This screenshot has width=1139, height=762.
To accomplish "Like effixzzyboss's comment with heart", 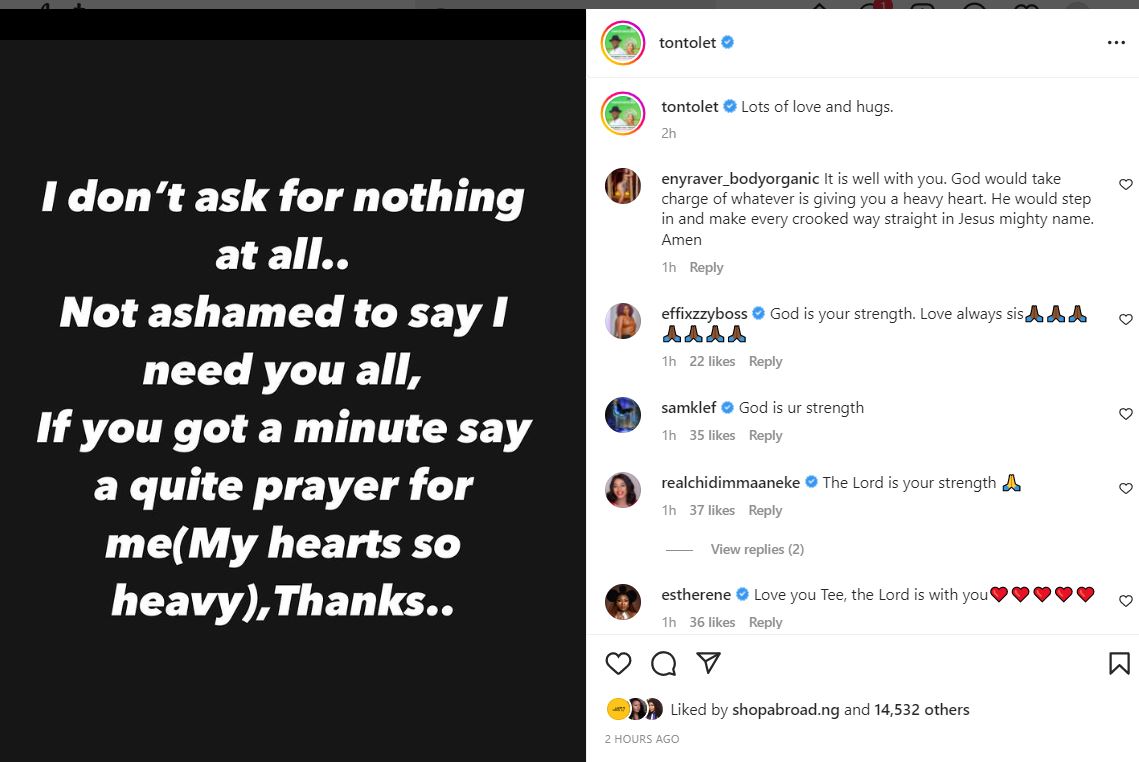I will [x=1126, y=320].
